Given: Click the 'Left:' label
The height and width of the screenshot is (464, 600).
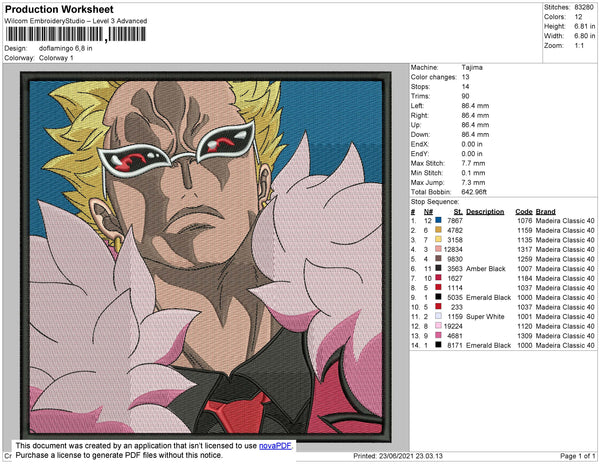Looking at the screenshot, I should point(417,106).
